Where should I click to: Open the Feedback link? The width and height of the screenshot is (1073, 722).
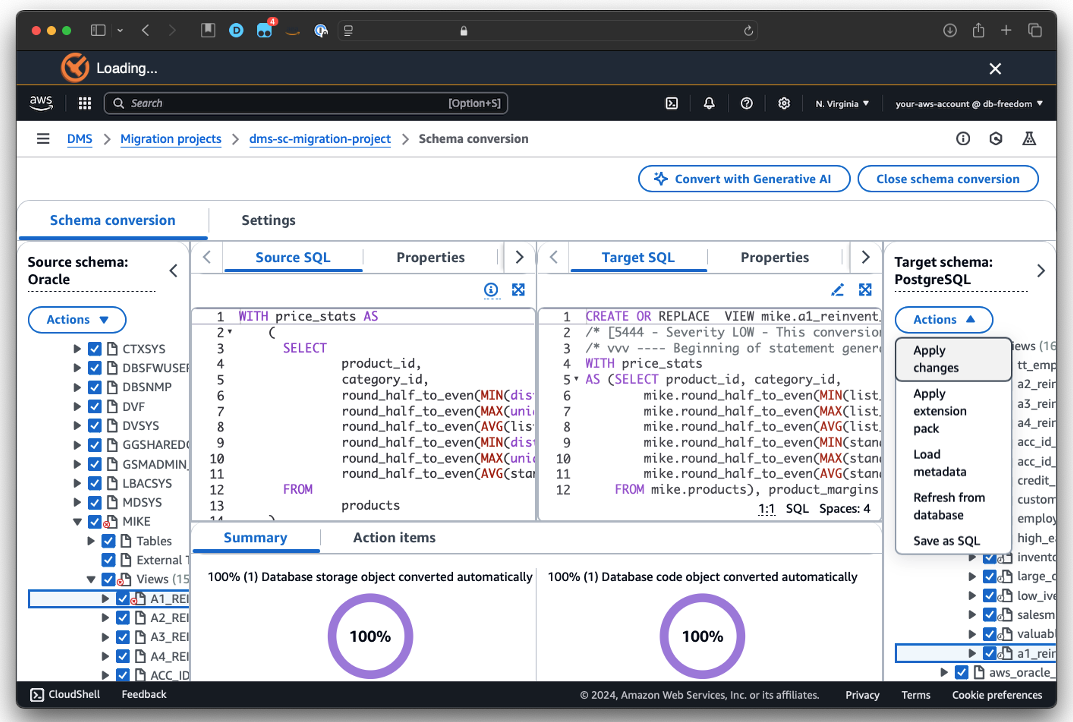pos(144,695)
